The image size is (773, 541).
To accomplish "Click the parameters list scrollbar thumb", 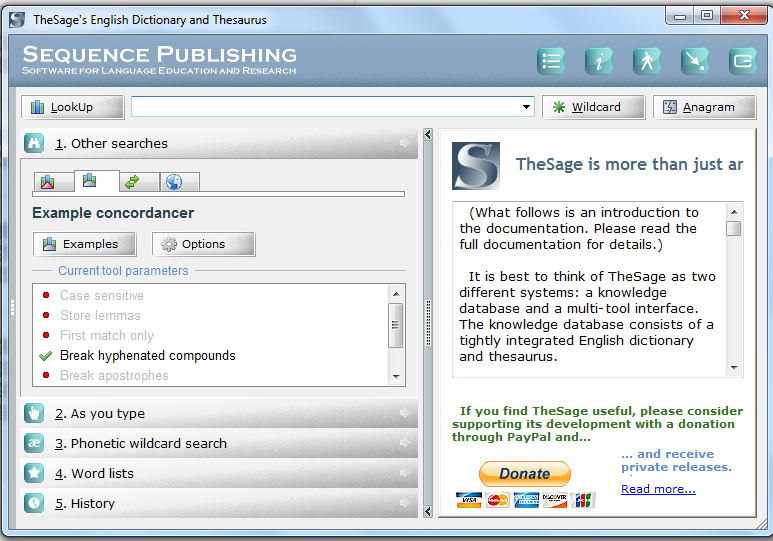I will point(395,325).
